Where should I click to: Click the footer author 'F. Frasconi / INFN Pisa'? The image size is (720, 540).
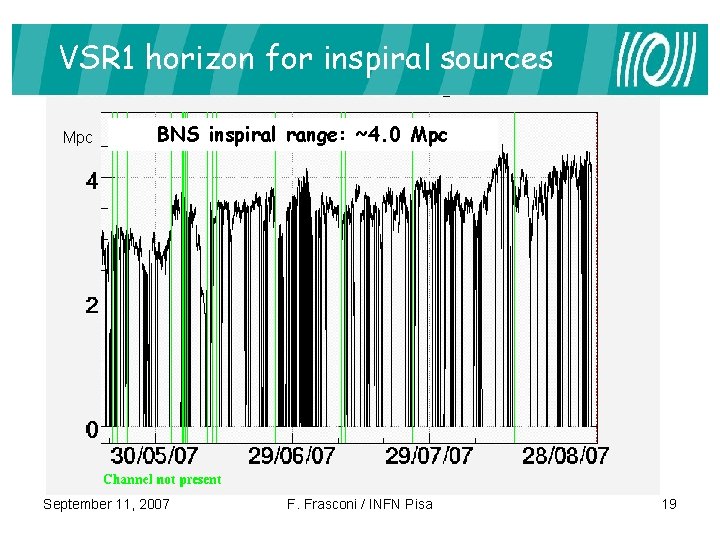click(360, 504)
